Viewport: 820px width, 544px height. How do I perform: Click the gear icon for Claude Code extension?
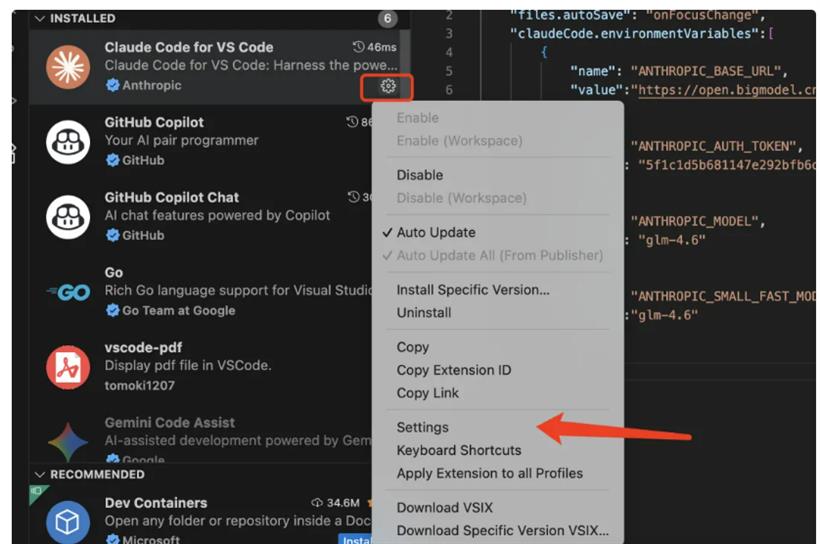coord(388,86)
